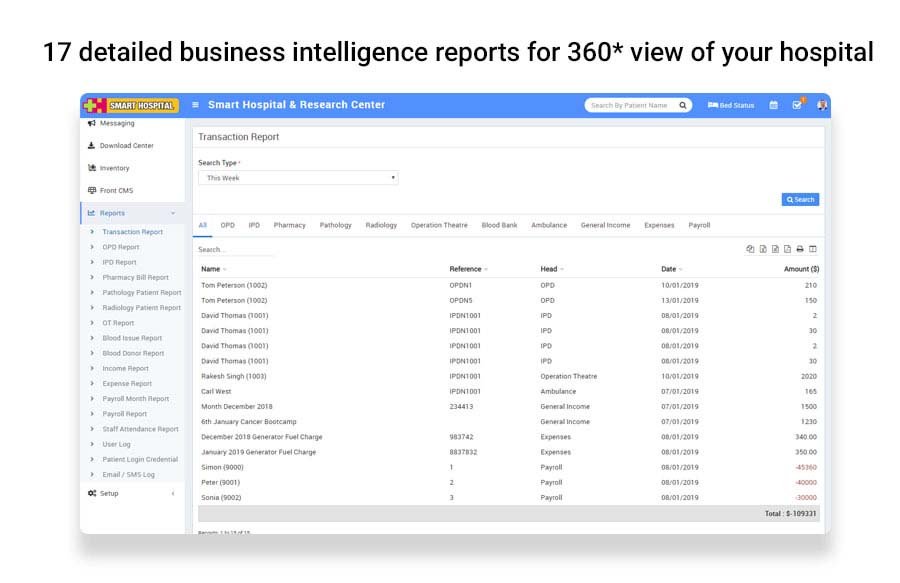The width and height of the screenshot is (900, 583).
Task: Open Staff Attendance Report in sidebar
Action: tap(140, 429)
